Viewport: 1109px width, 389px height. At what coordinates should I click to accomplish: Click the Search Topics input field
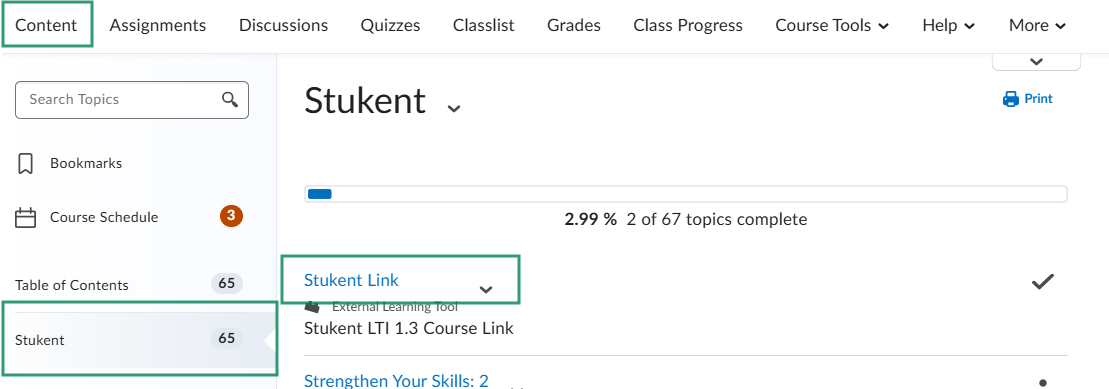point(132,100)
